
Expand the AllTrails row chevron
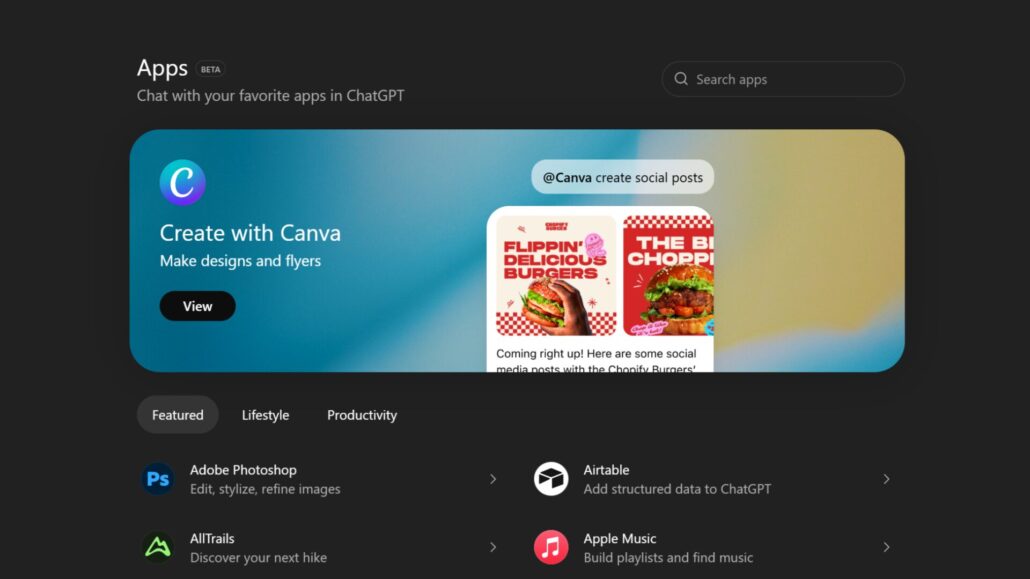(493, 547)
